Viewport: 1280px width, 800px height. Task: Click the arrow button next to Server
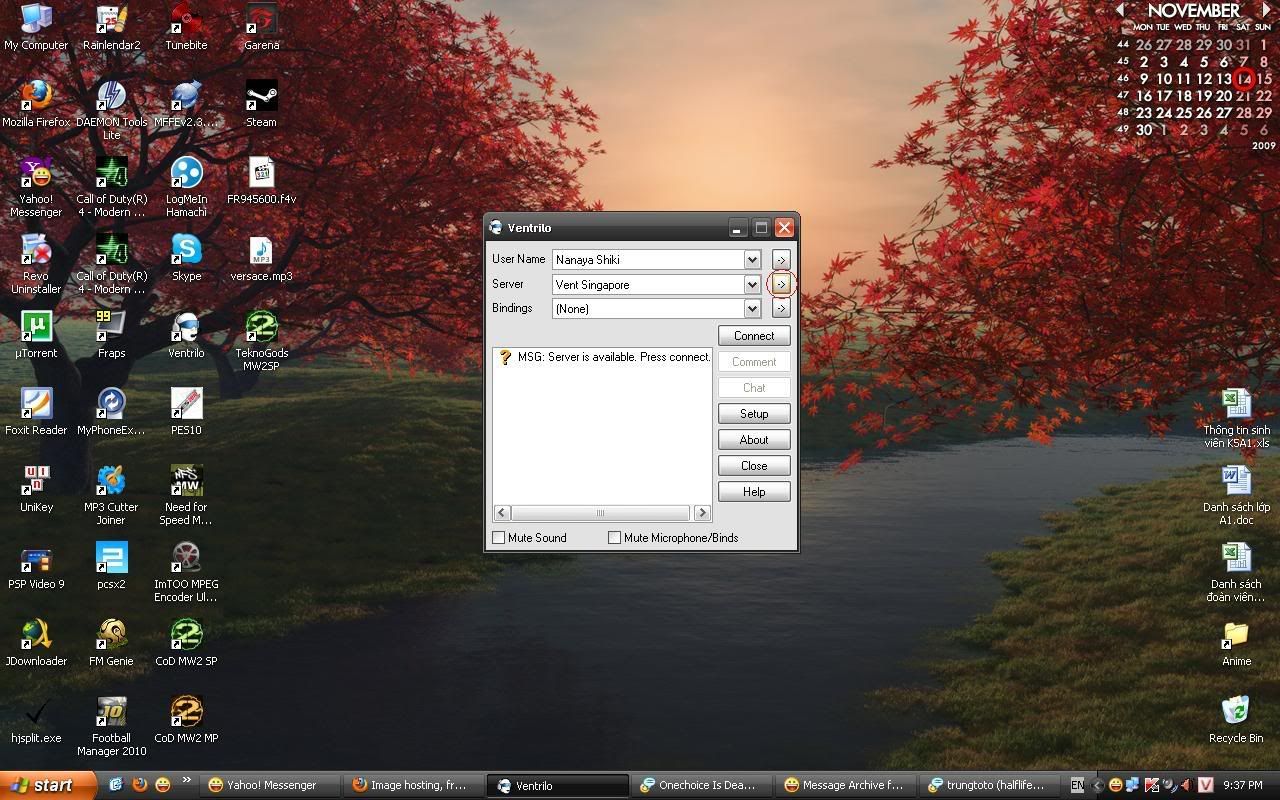point(781,285)
